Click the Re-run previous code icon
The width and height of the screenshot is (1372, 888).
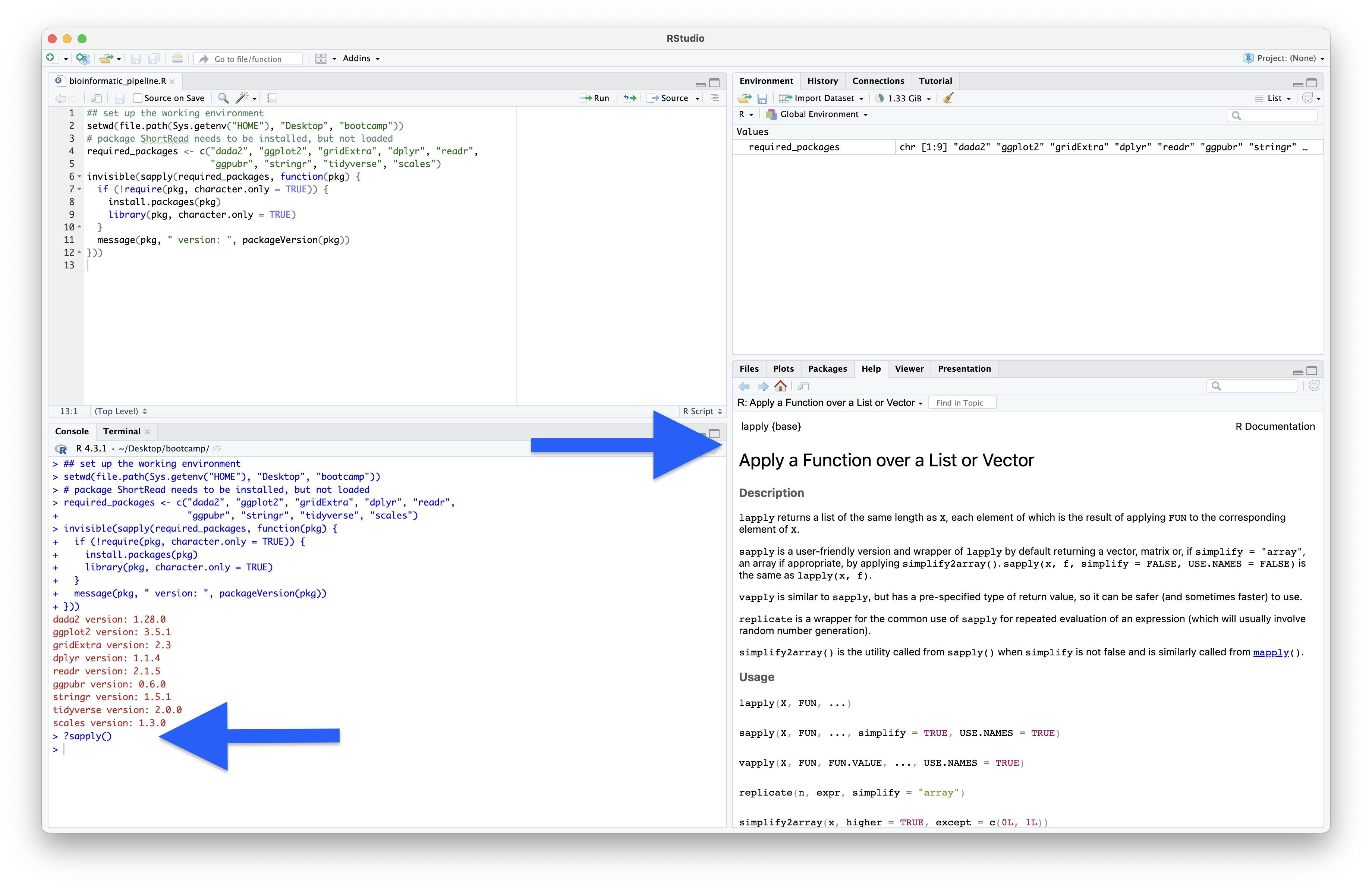[x=630, y=98]
